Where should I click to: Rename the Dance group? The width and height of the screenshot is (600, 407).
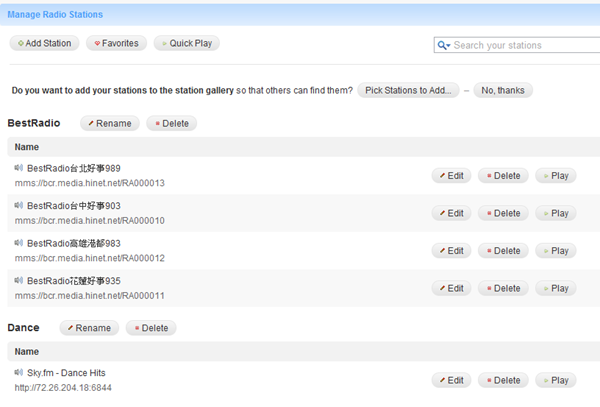click(89, 328)
